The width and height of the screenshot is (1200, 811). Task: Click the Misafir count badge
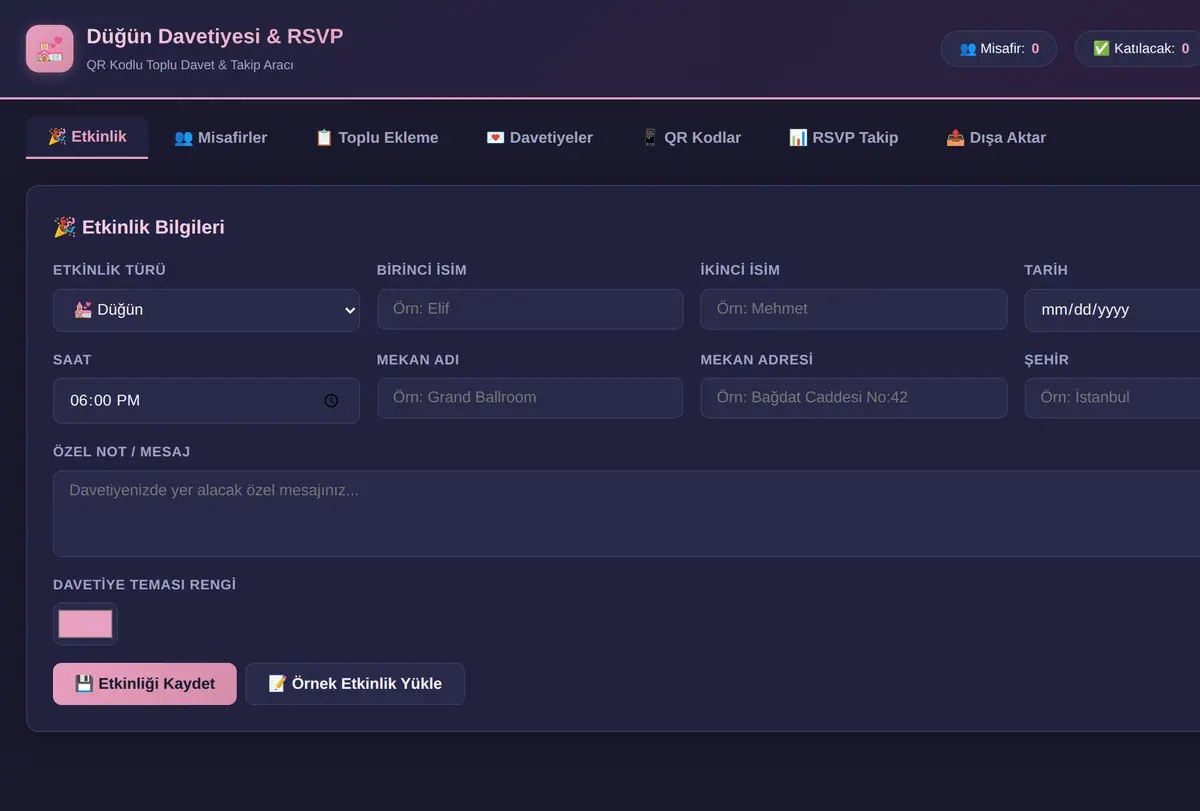point(999,48)
